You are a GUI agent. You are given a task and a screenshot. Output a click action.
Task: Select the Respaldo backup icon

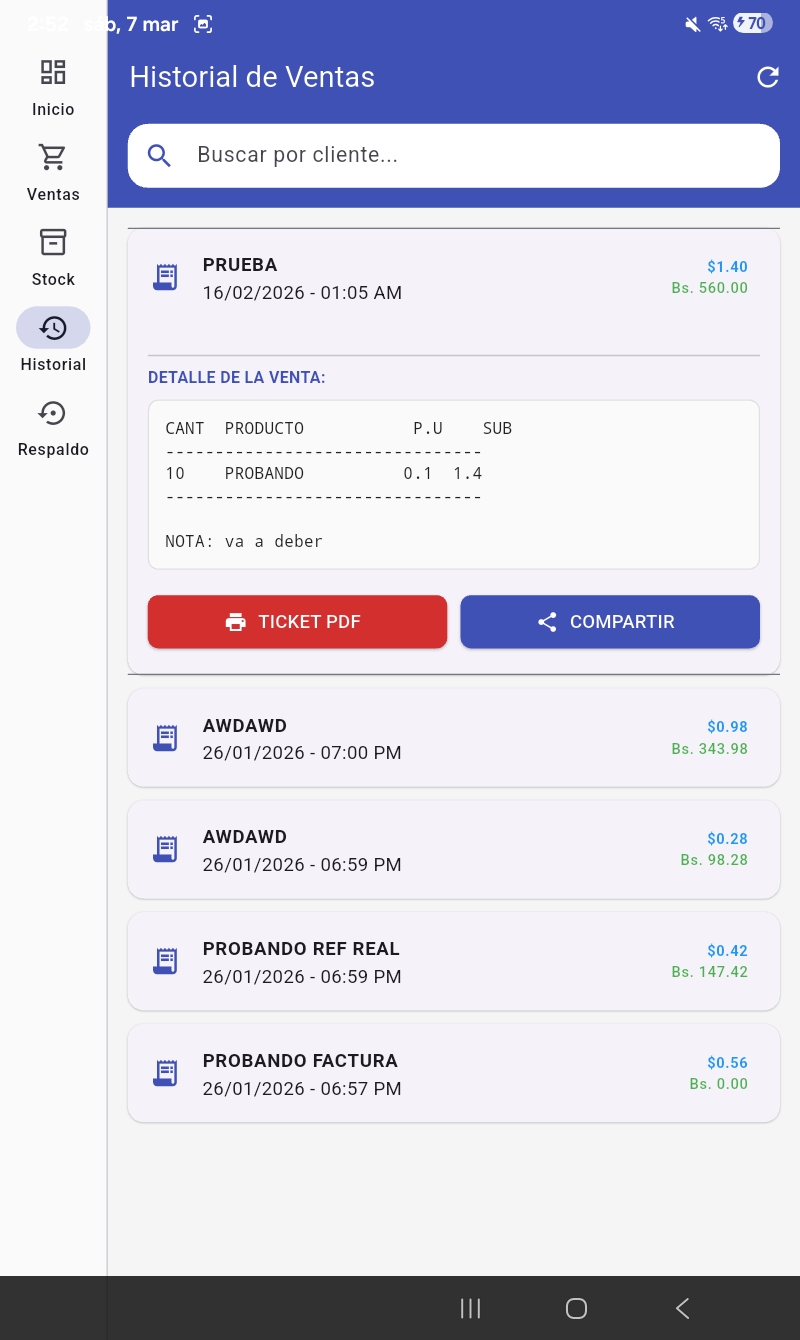coord(53,413)
